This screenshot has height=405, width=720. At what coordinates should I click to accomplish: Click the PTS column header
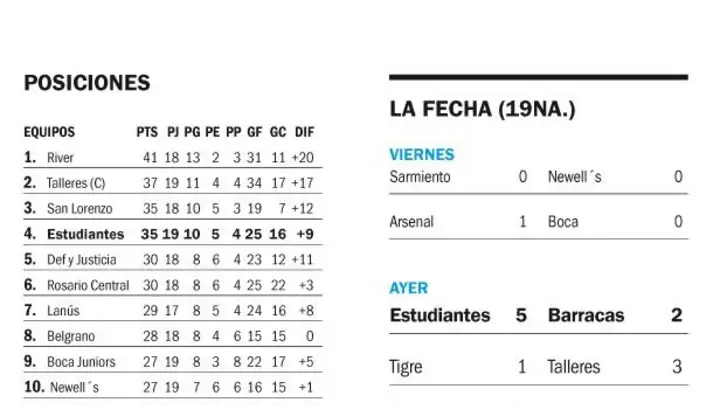147,132
